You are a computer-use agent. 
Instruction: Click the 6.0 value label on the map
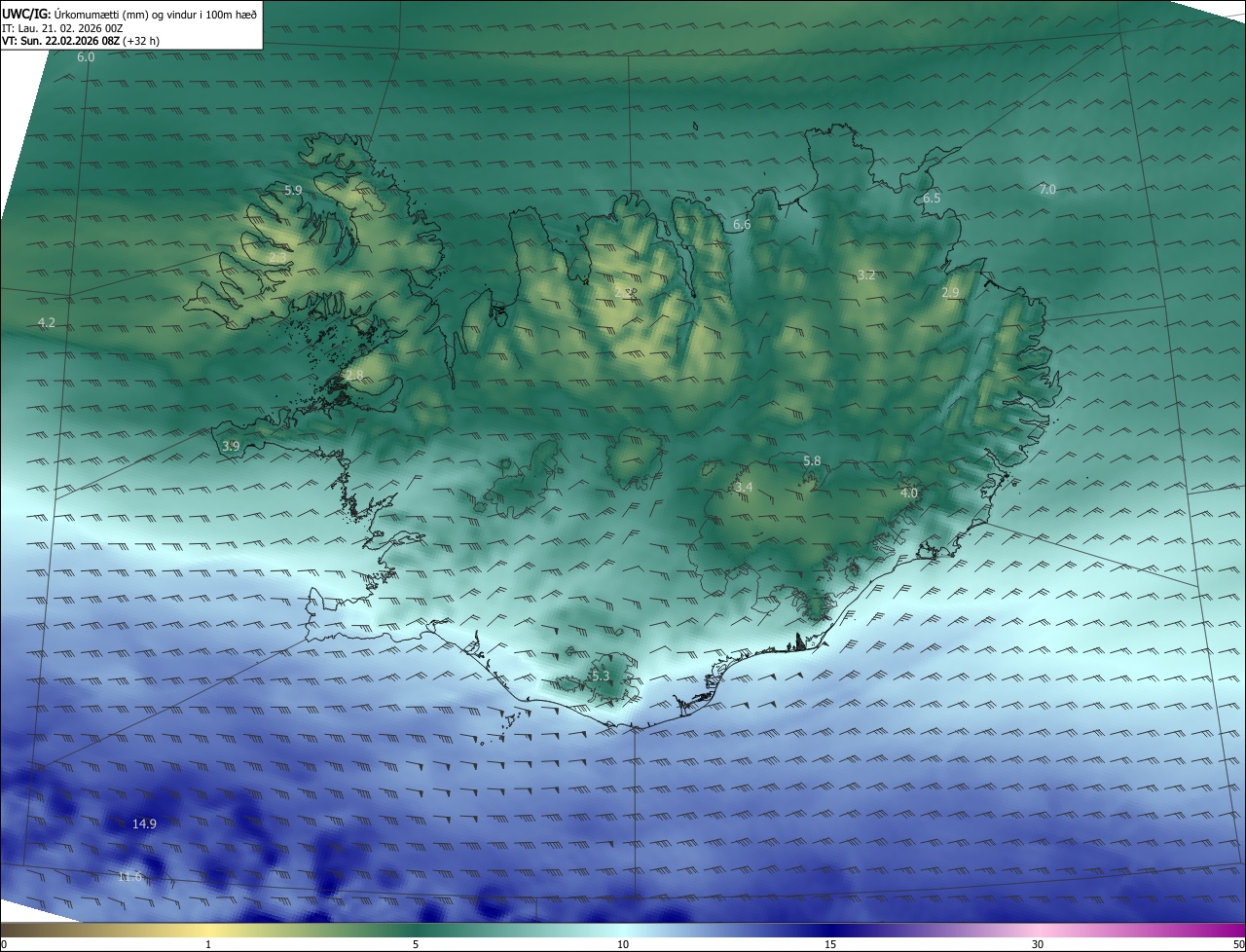86,57
